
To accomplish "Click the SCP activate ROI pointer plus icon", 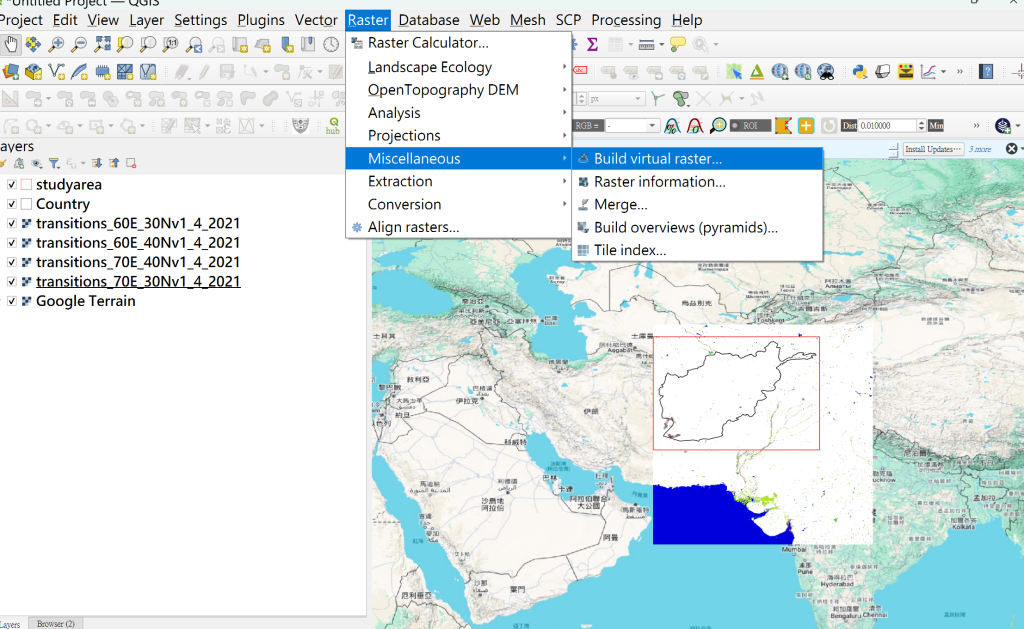I will coord(806,125).
